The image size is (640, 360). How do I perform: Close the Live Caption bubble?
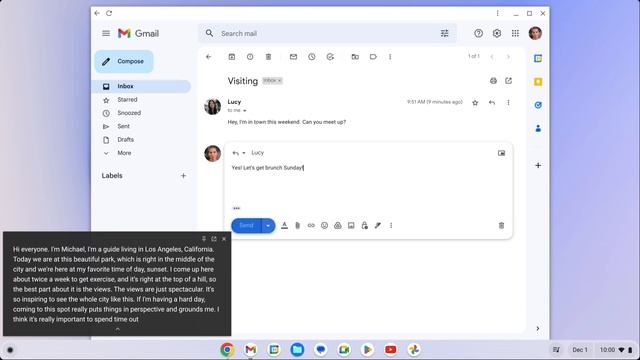224,239
